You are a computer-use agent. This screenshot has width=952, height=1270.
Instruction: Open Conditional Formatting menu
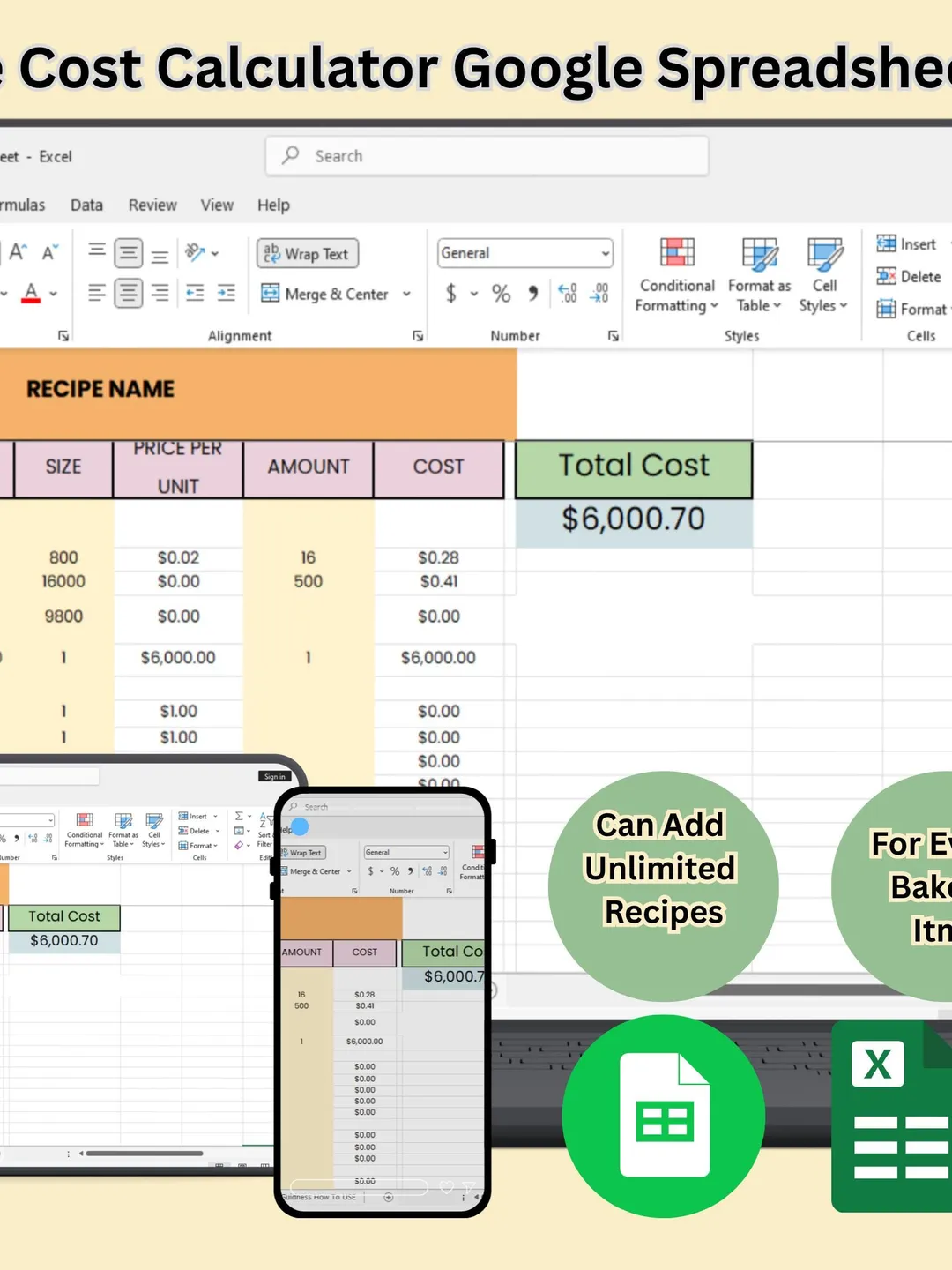coord(677,275)
